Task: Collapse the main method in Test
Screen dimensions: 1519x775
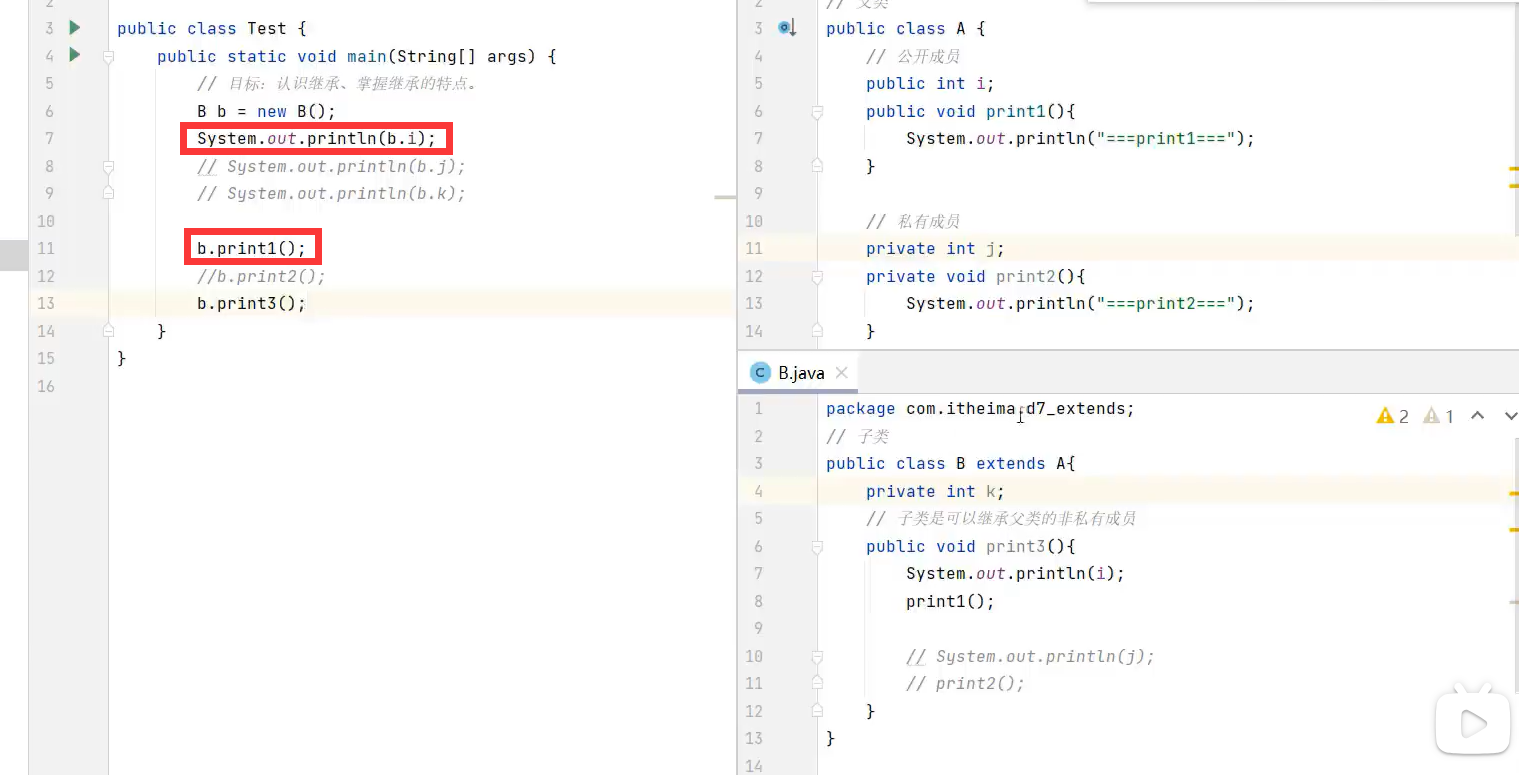Action: [x=109, y=56]
